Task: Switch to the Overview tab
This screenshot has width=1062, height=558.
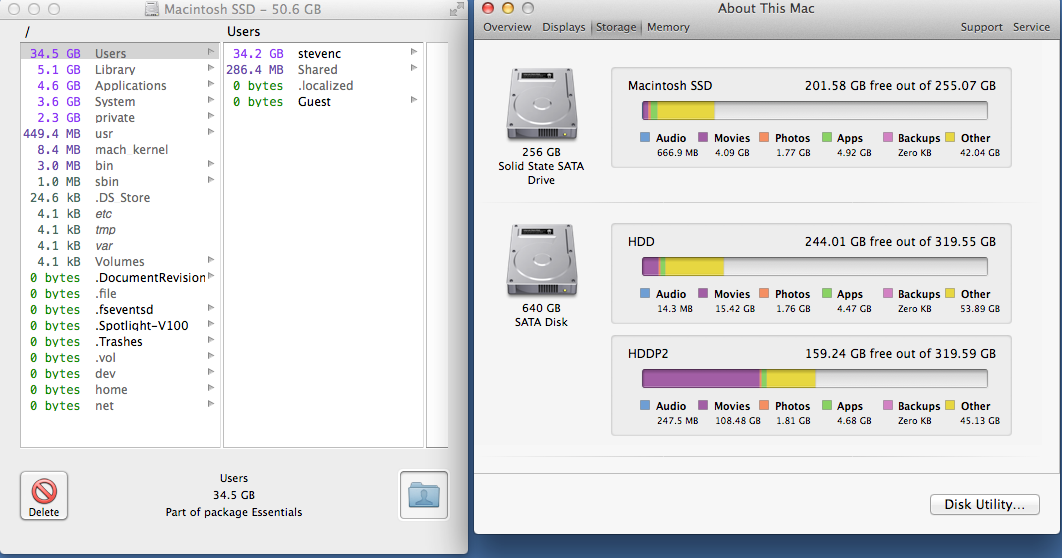Action: click(x=507, y=27)
